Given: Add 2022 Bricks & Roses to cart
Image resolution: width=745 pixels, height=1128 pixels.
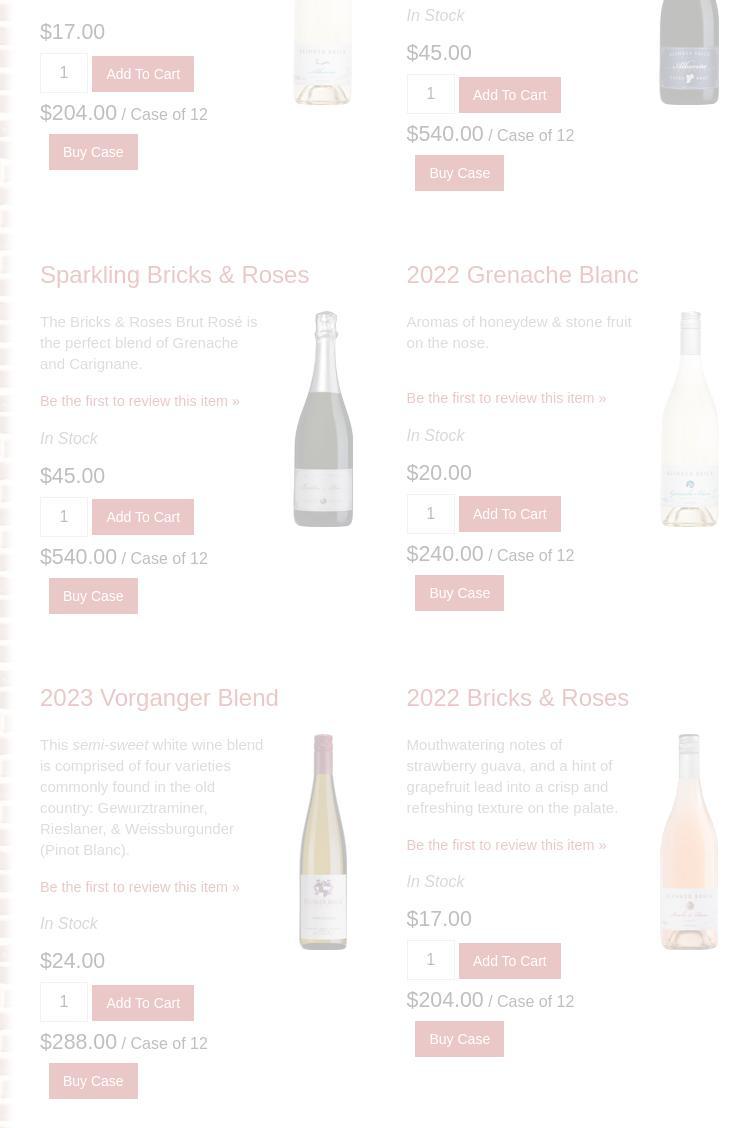Looking at the screenshot, I should tap(509, 961).
